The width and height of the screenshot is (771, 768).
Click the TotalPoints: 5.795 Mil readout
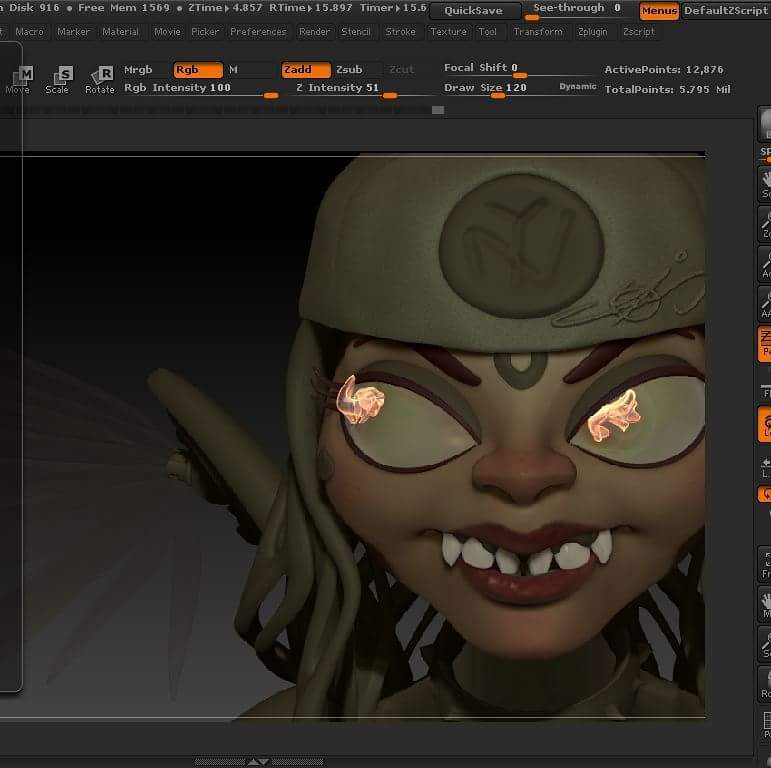(x=667, y=89)
